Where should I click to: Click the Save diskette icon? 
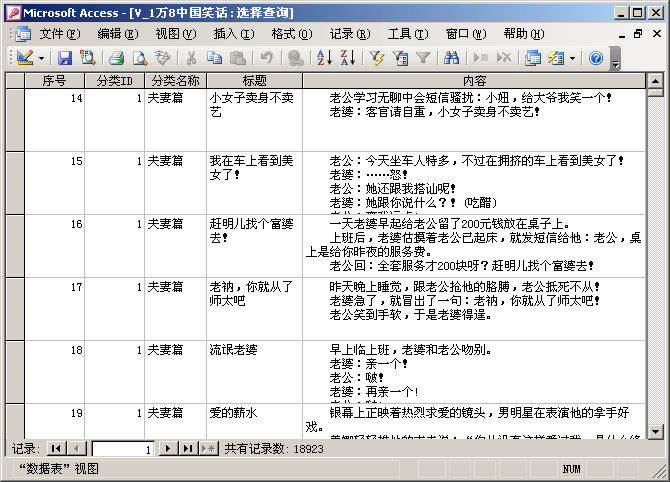tap(65, 58)
